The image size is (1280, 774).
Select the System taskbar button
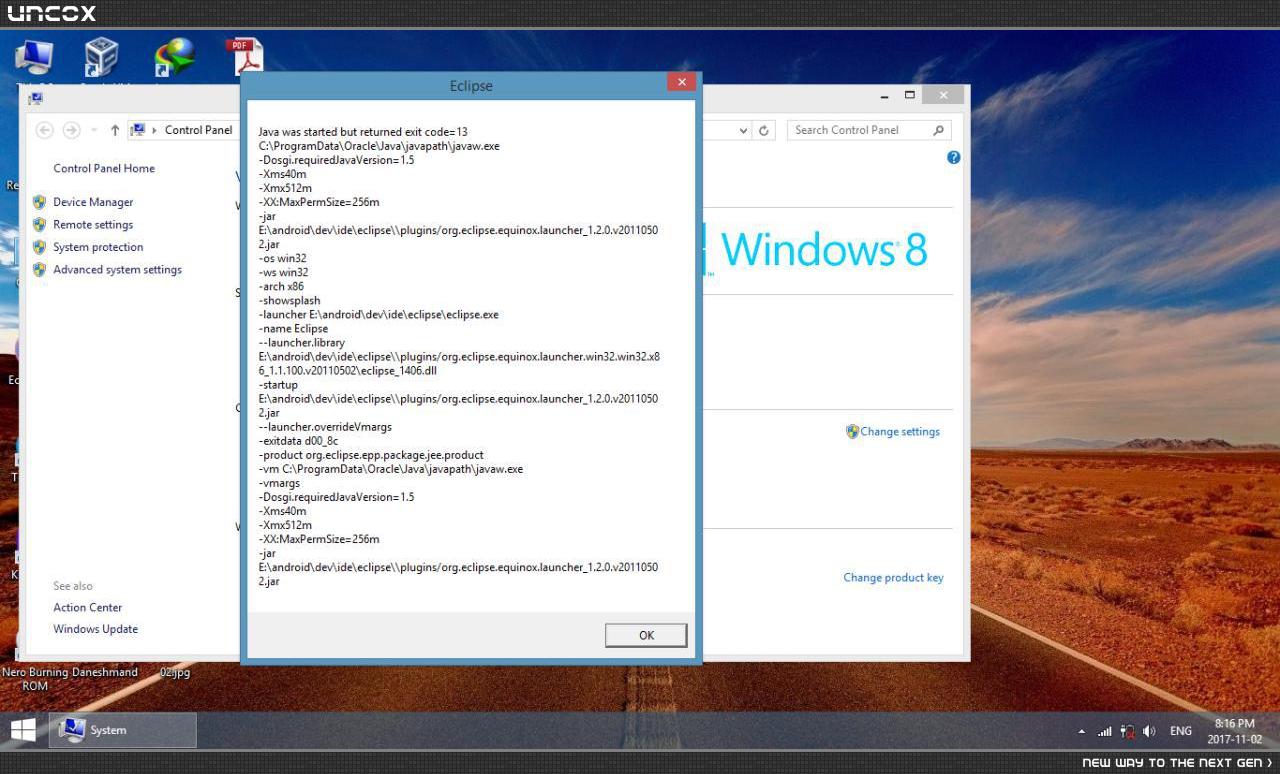click(x=123, y=730)
